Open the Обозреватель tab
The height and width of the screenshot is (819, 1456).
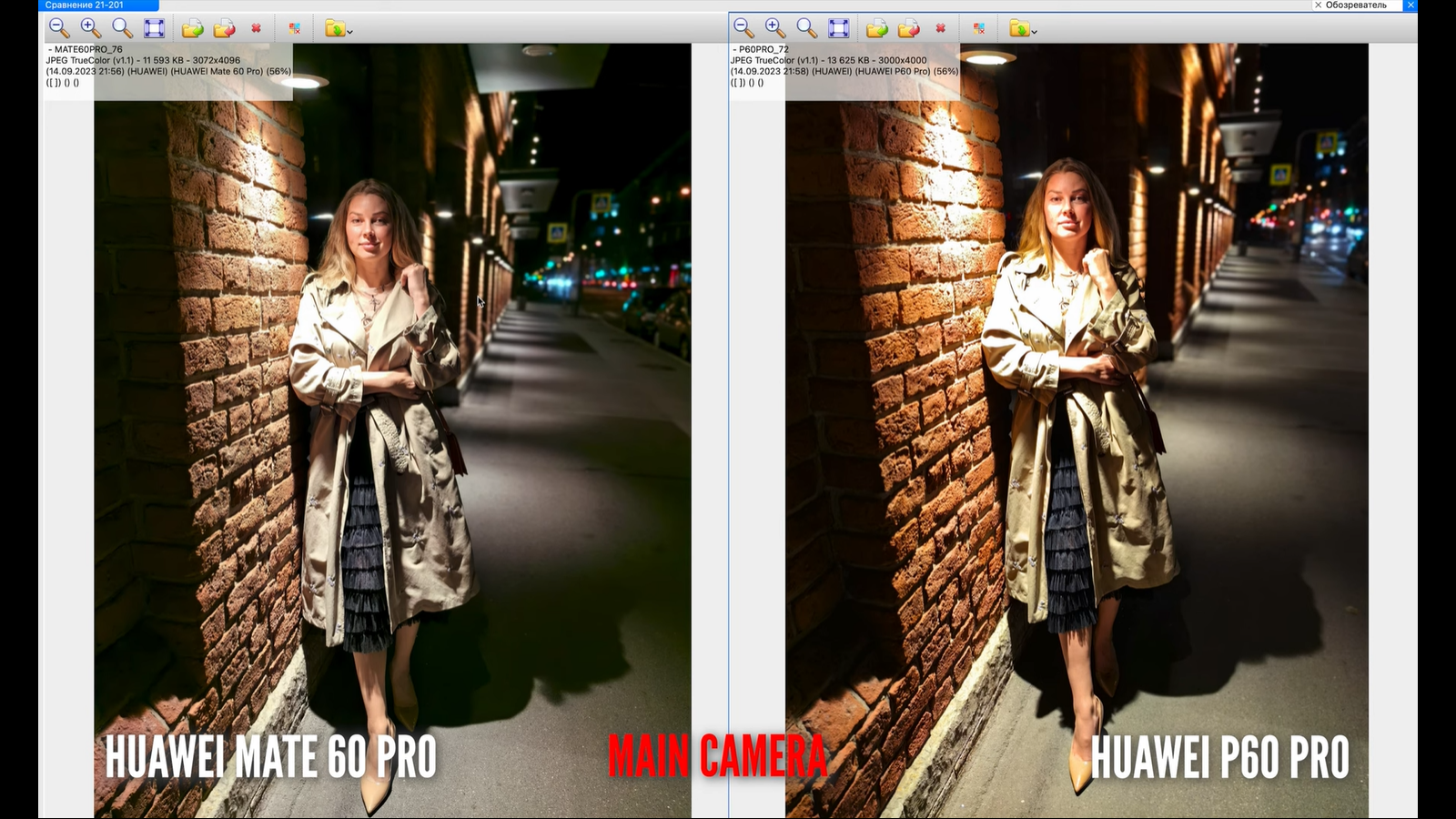pyautogui.click(x=1356, y=5)
